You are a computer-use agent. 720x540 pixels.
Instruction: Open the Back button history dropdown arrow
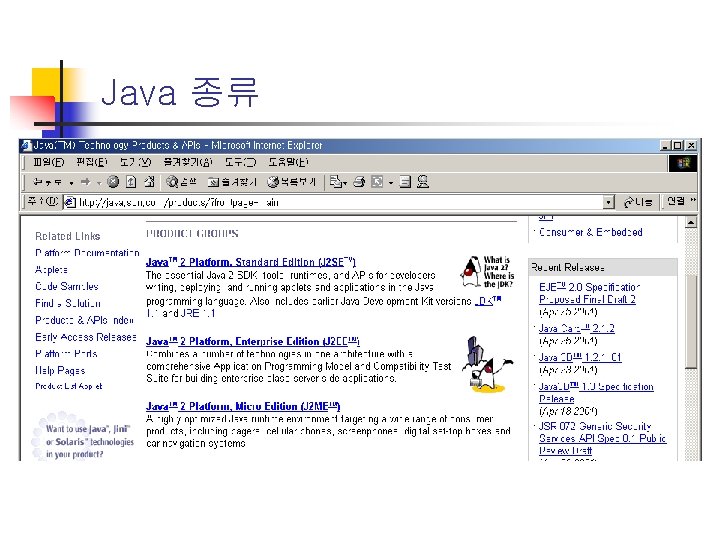click(71, 183)
